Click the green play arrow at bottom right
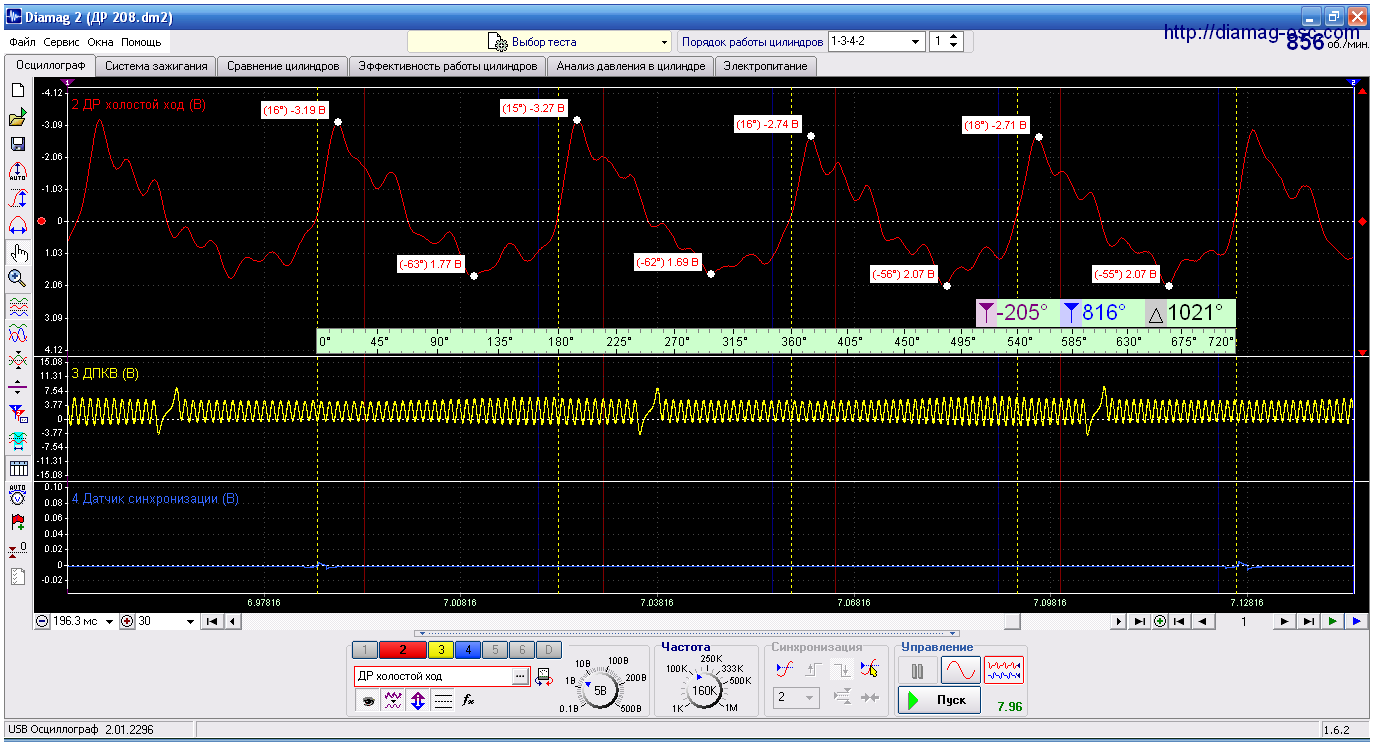This screenshot has width=1374, height=742. 1332,621
